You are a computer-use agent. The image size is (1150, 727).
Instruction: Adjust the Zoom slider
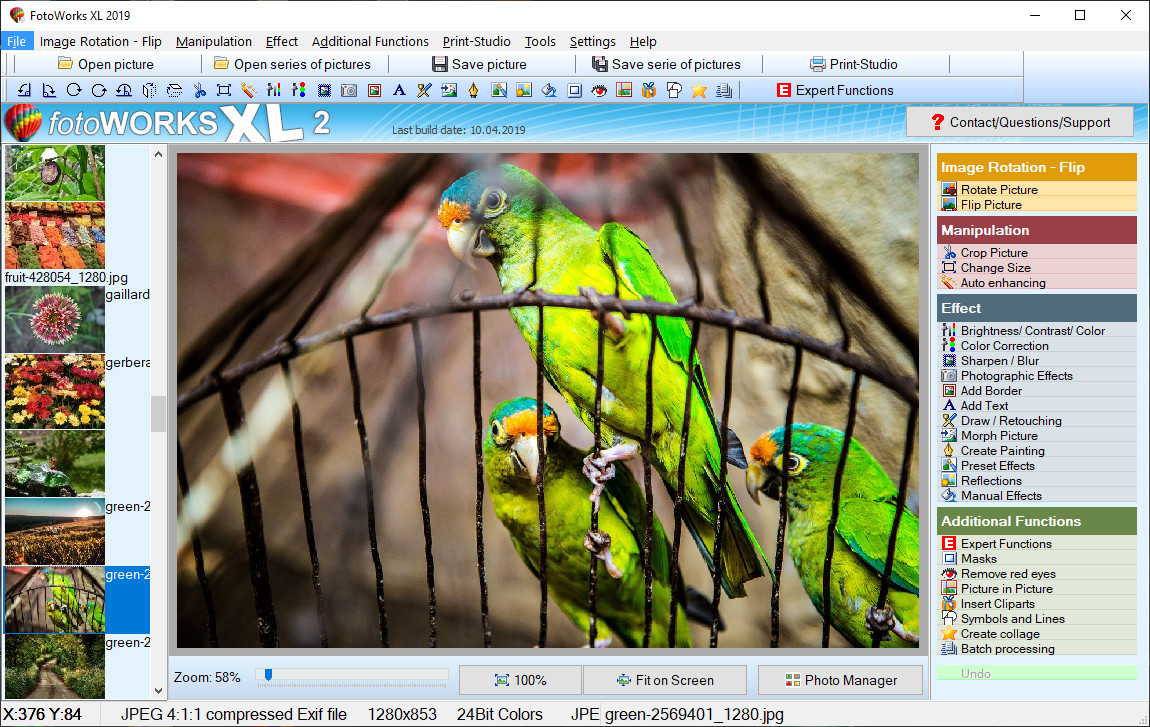point(268,676)
